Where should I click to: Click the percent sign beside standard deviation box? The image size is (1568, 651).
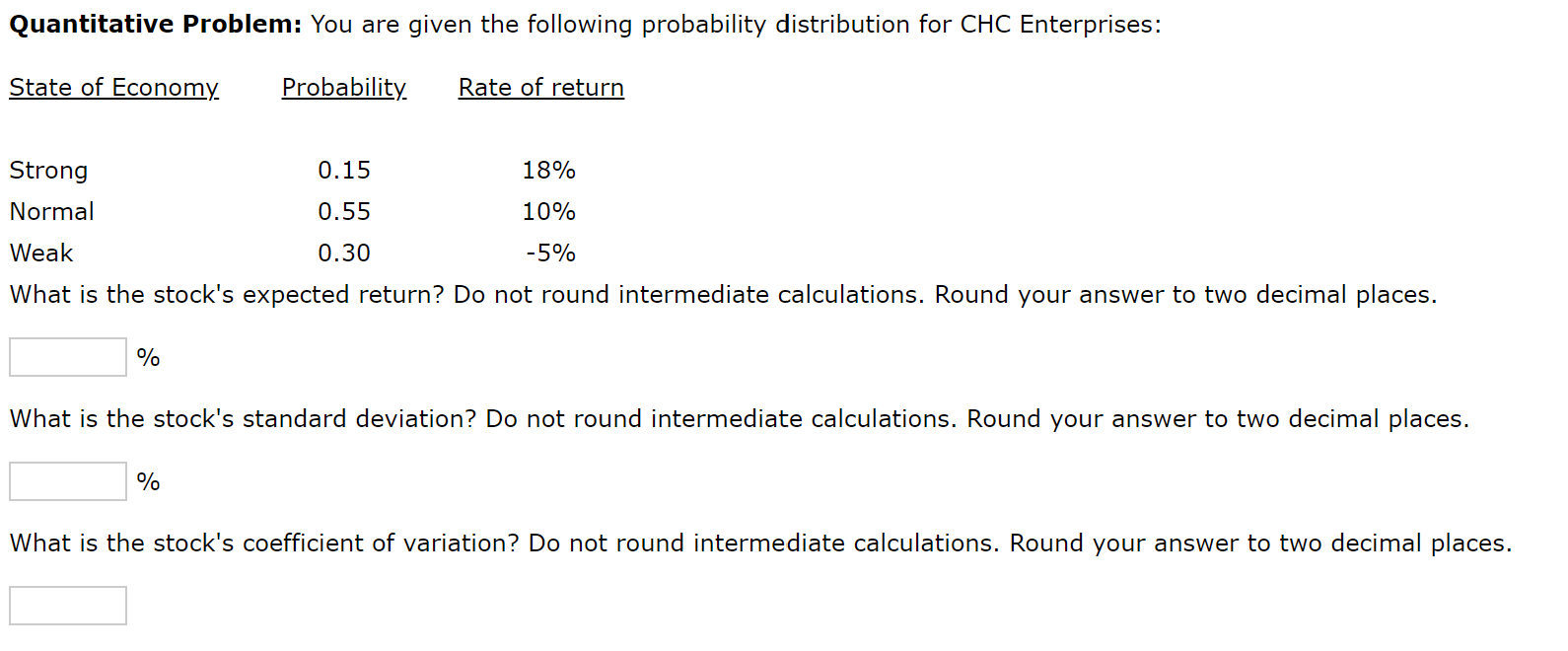pos(149,480)
